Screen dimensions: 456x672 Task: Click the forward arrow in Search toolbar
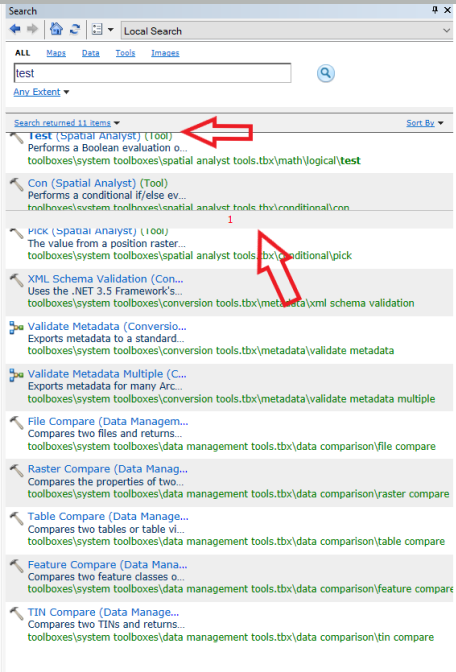click(33, 29)
